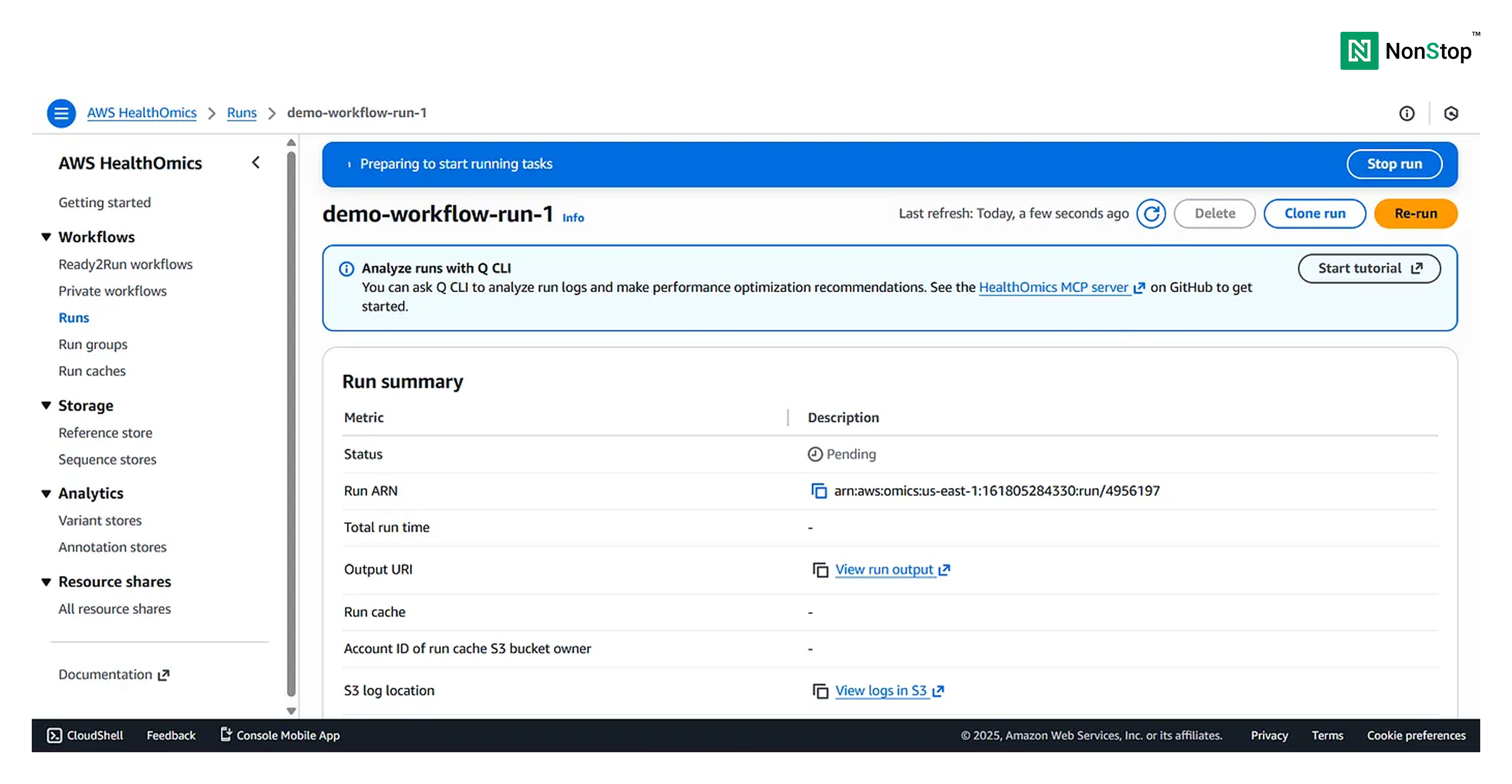Open CloudShell from the footer

click(85, 735)
